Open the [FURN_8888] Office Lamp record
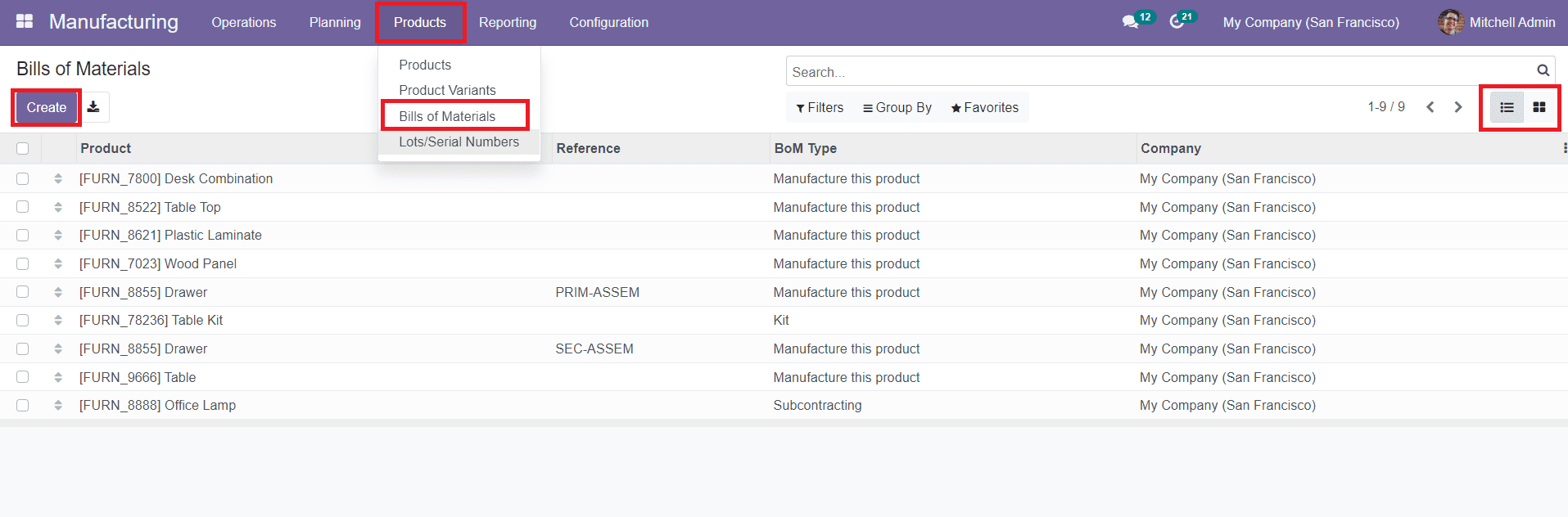Viewport: 1568px width, 517px height. [x=157, y=405]
